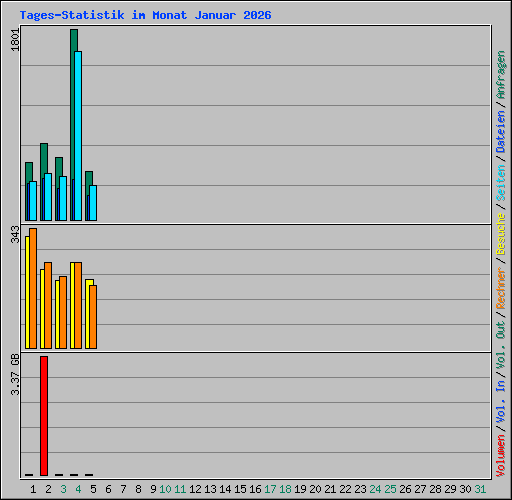Image resolution: width=512 pixels, height=500 pixels.
Task: Click day label '9' on the x-axis
Action: 153,489
